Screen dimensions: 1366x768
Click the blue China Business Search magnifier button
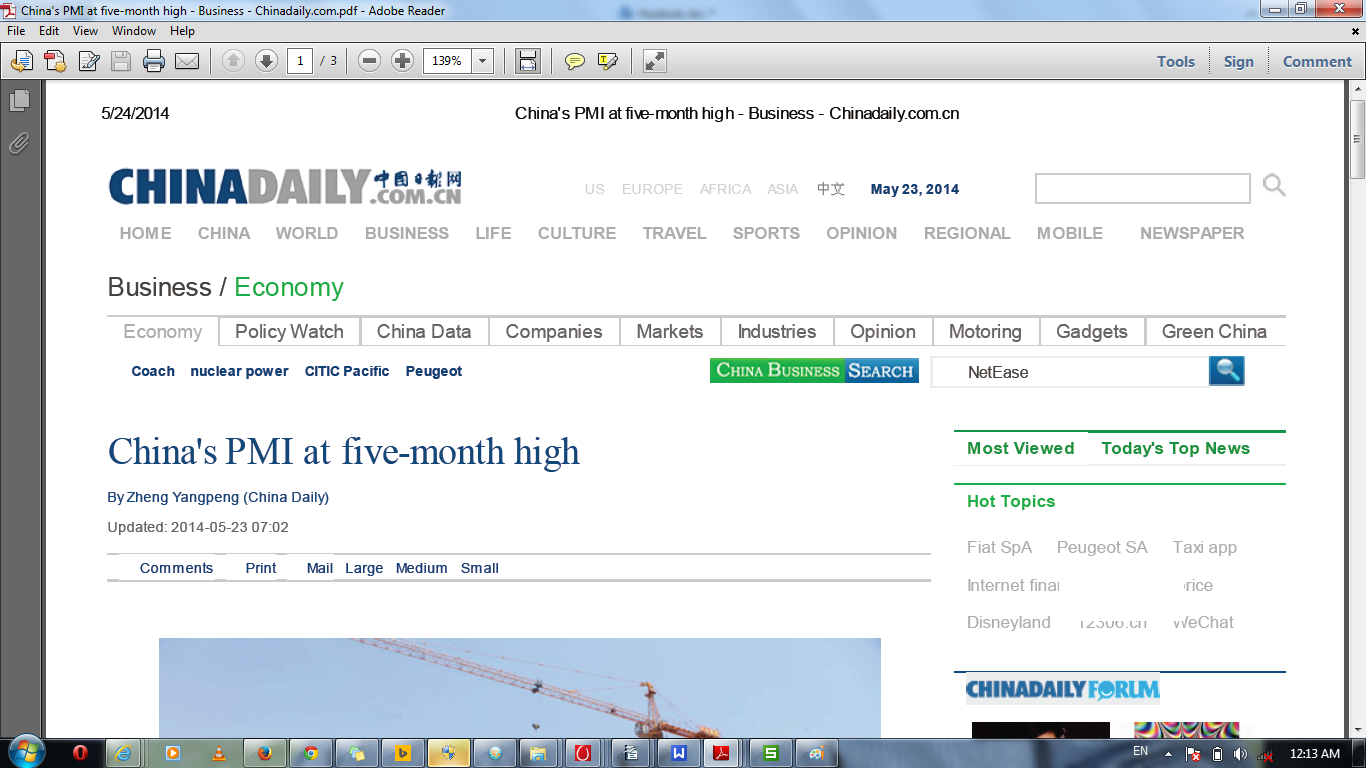pos(1227,371)
